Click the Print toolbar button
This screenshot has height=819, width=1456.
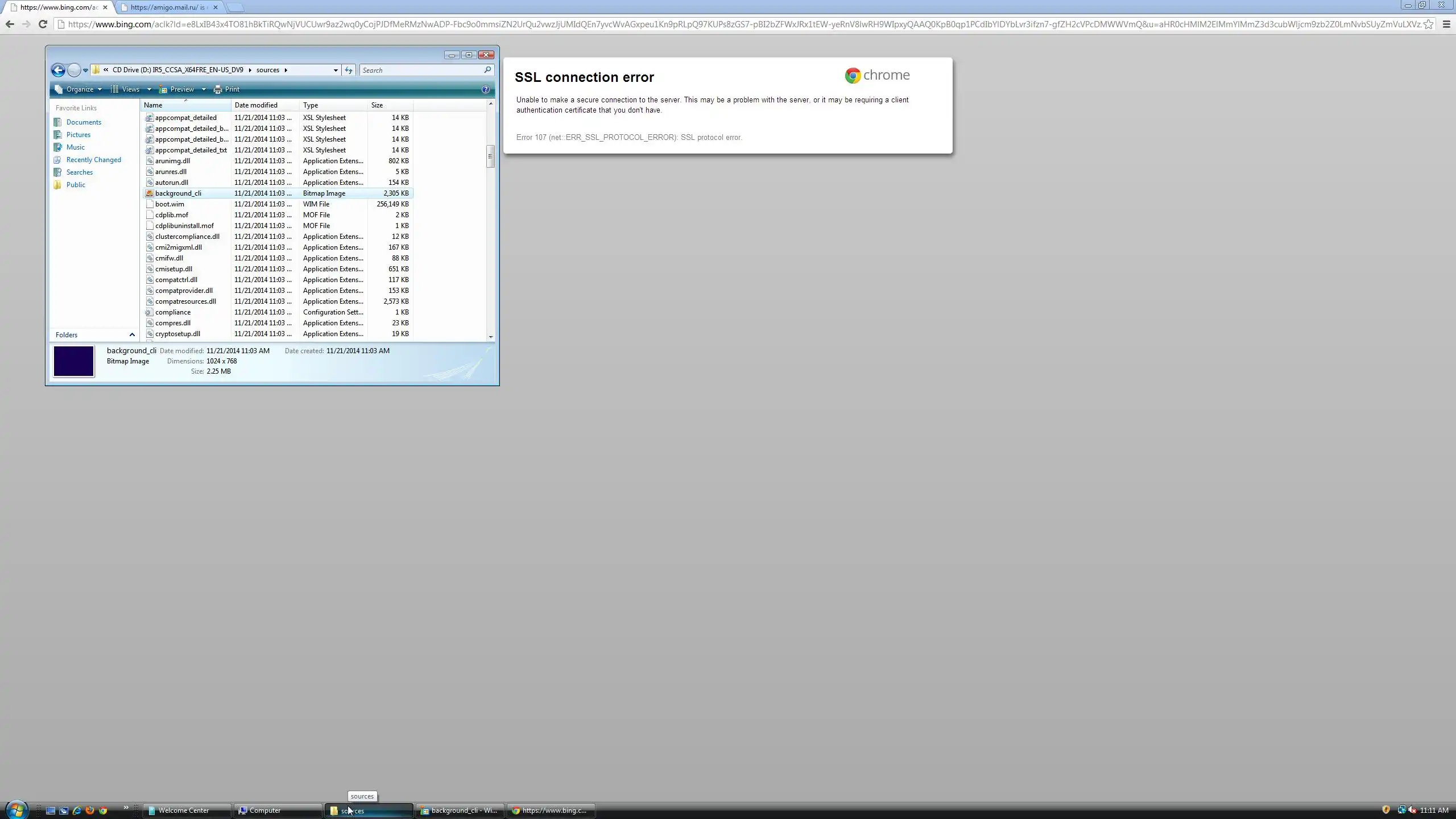[x=227, y=89]
